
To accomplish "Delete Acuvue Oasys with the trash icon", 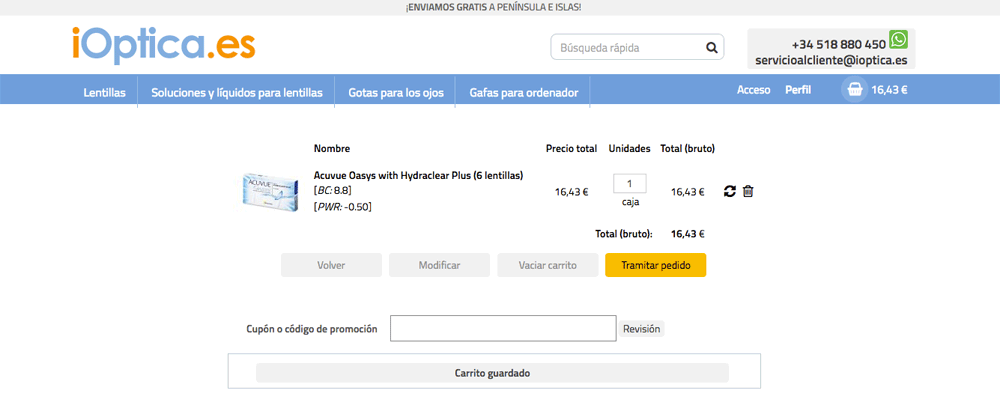I will tap(748, 191).
